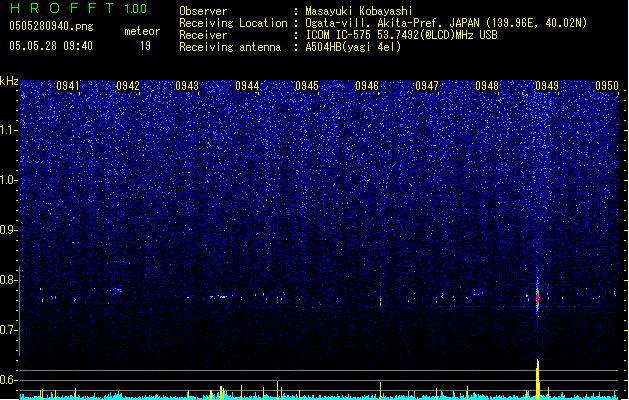Click the observer name Masayuki Kobayashi
Viewport: 629px width, 400px height.
point(359,11)
